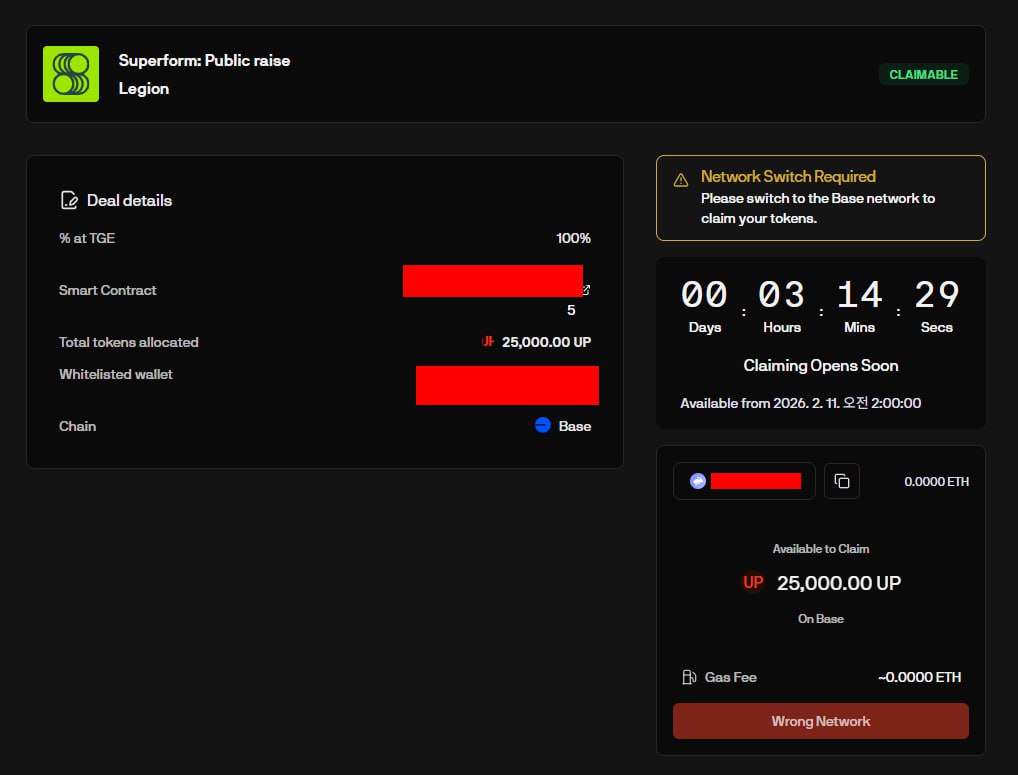Click the Superform: Public raise title
Image resolution: width=1018 pixels, height=775 pixels.
click(x=204, y=60)
